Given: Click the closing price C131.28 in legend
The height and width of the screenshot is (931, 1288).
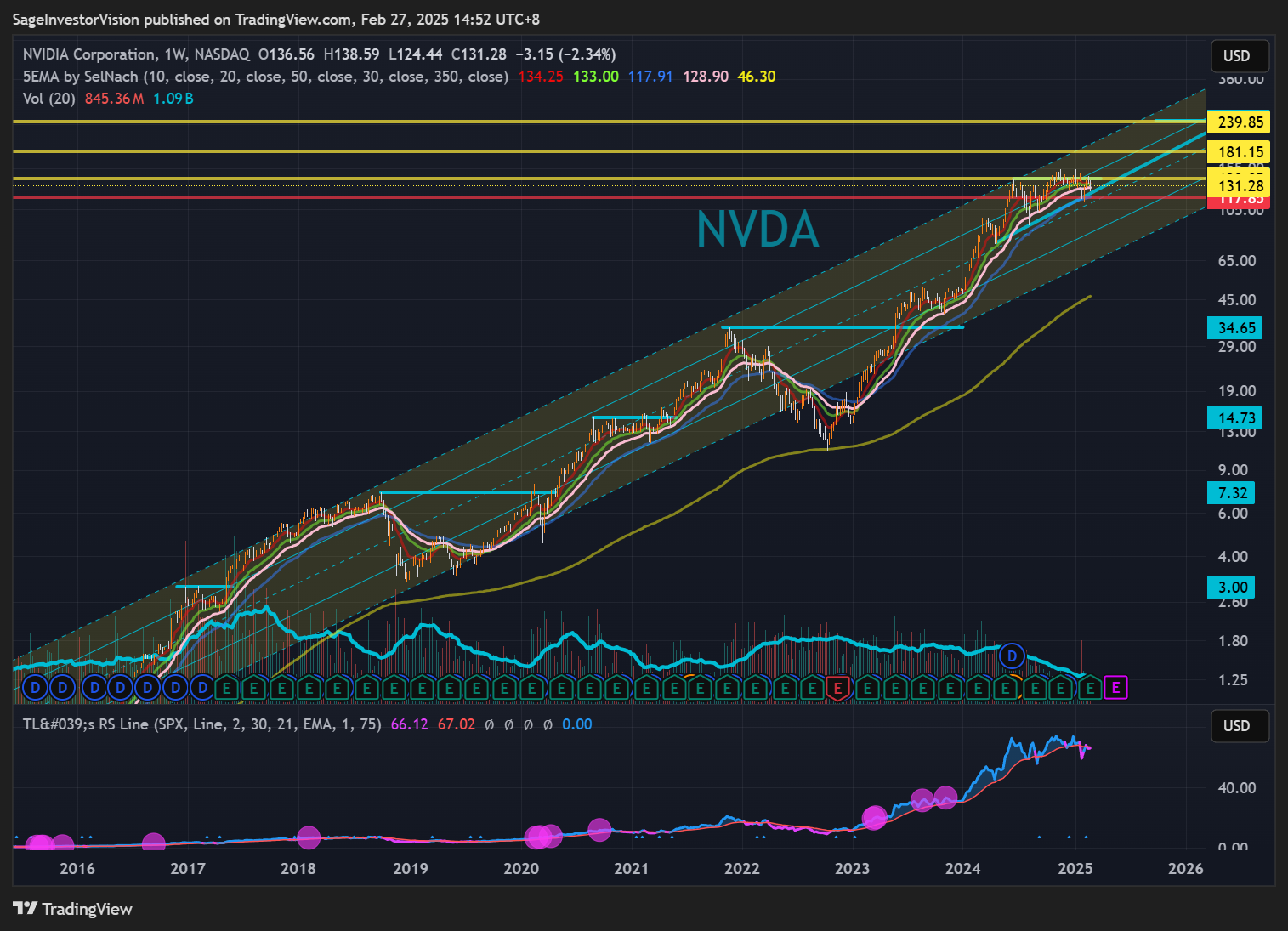Looking at the screenshot, I should click(479, 54).
